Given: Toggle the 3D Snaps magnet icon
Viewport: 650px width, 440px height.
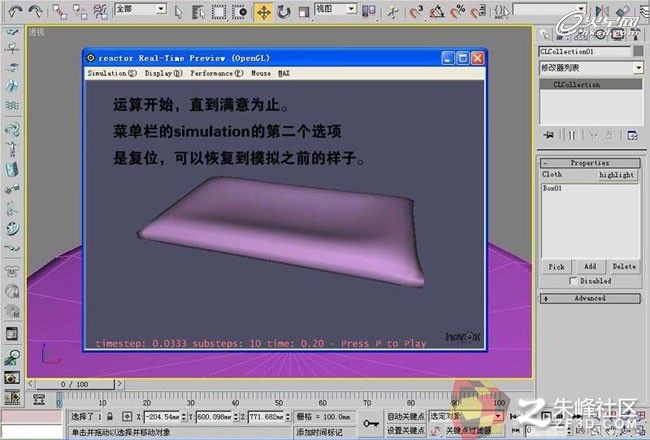Looking at the screenshot, I should 416,12.
